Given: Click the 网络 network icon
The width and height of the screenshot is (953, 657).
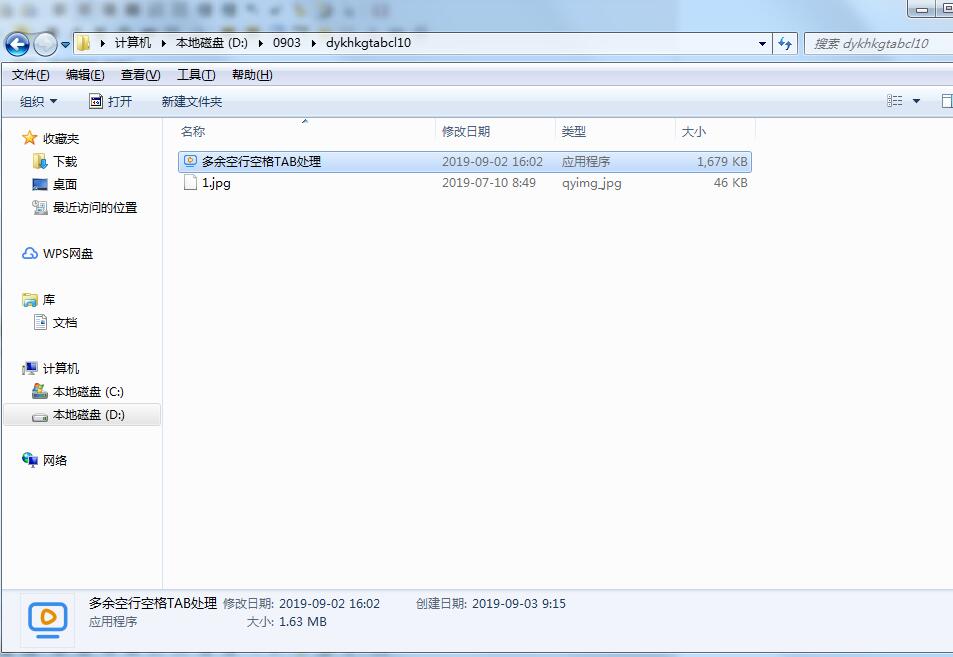Looking at the screenshot, I should click(x=30, y=460).
